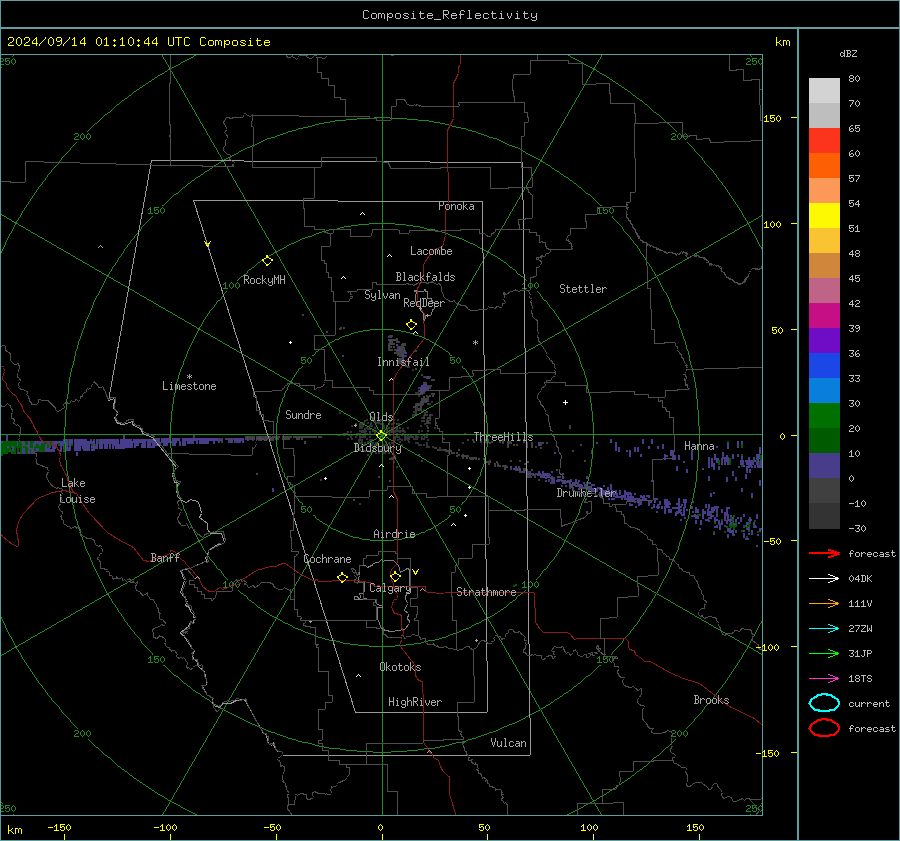Click the yellow diamond marker below RedDeer
The image size is (900, 841).
(411, 325)
